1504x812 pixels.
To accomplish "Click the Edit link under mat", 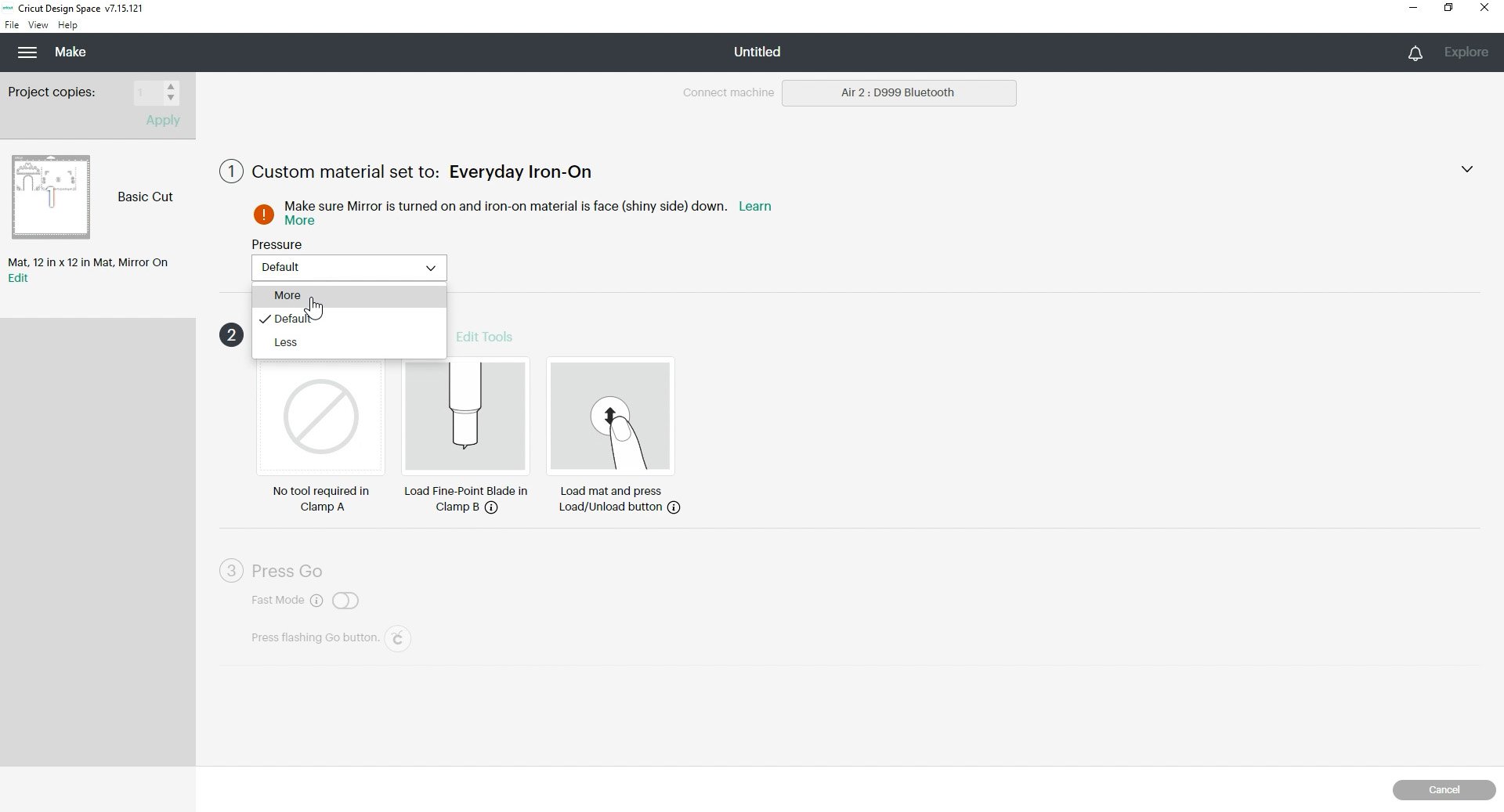I will (17, 278).
